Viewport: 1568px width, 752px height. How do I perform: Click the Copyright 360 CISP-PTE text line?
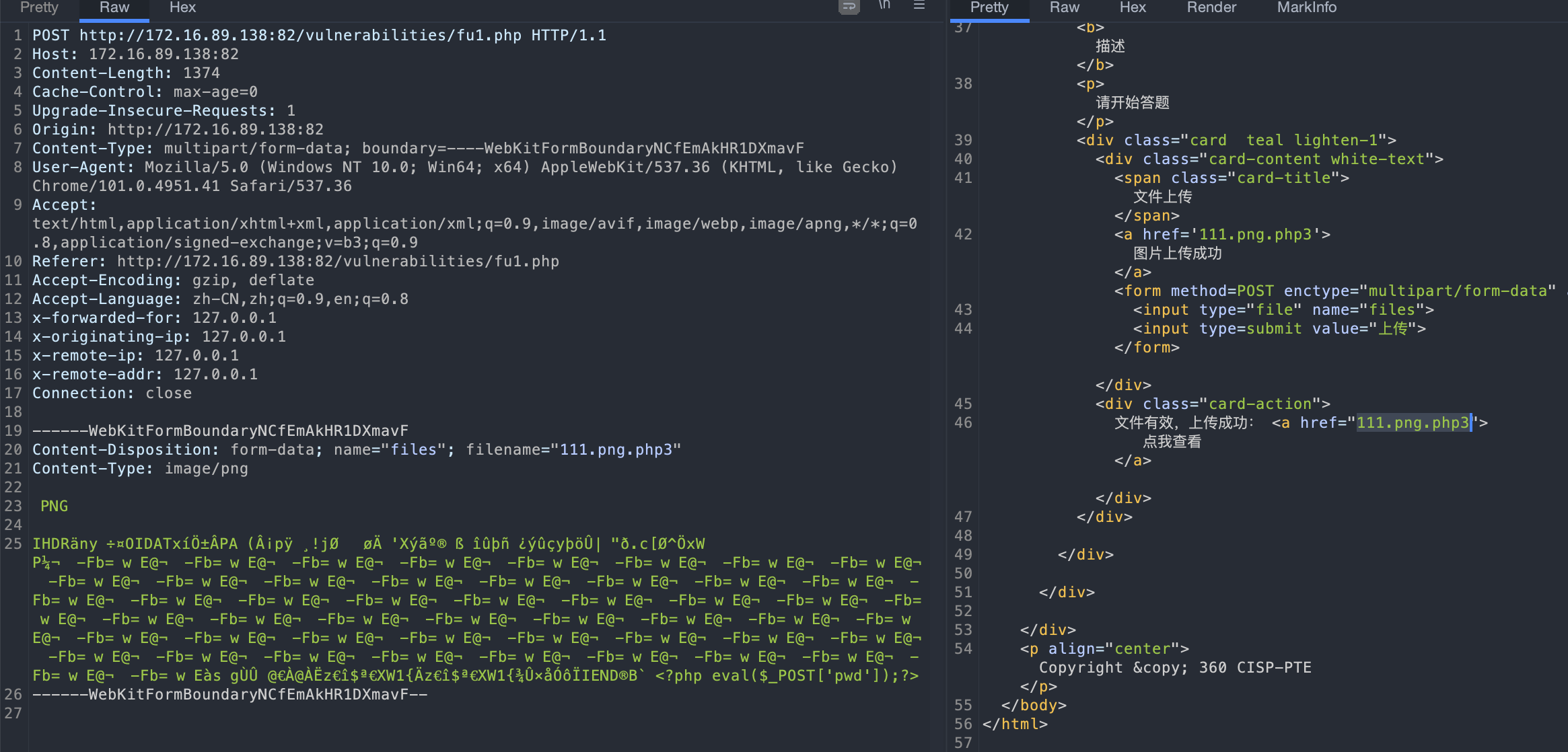[1174, 668]
